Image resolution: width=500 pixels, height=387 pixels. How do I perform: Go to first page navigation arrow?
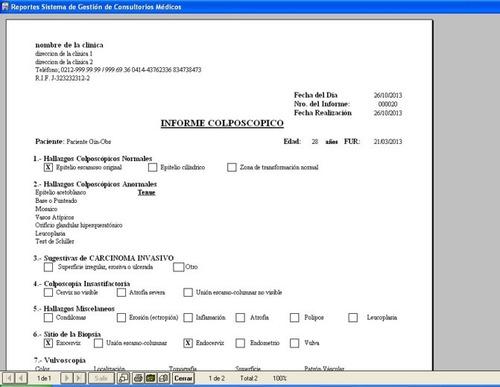point(9,378)
